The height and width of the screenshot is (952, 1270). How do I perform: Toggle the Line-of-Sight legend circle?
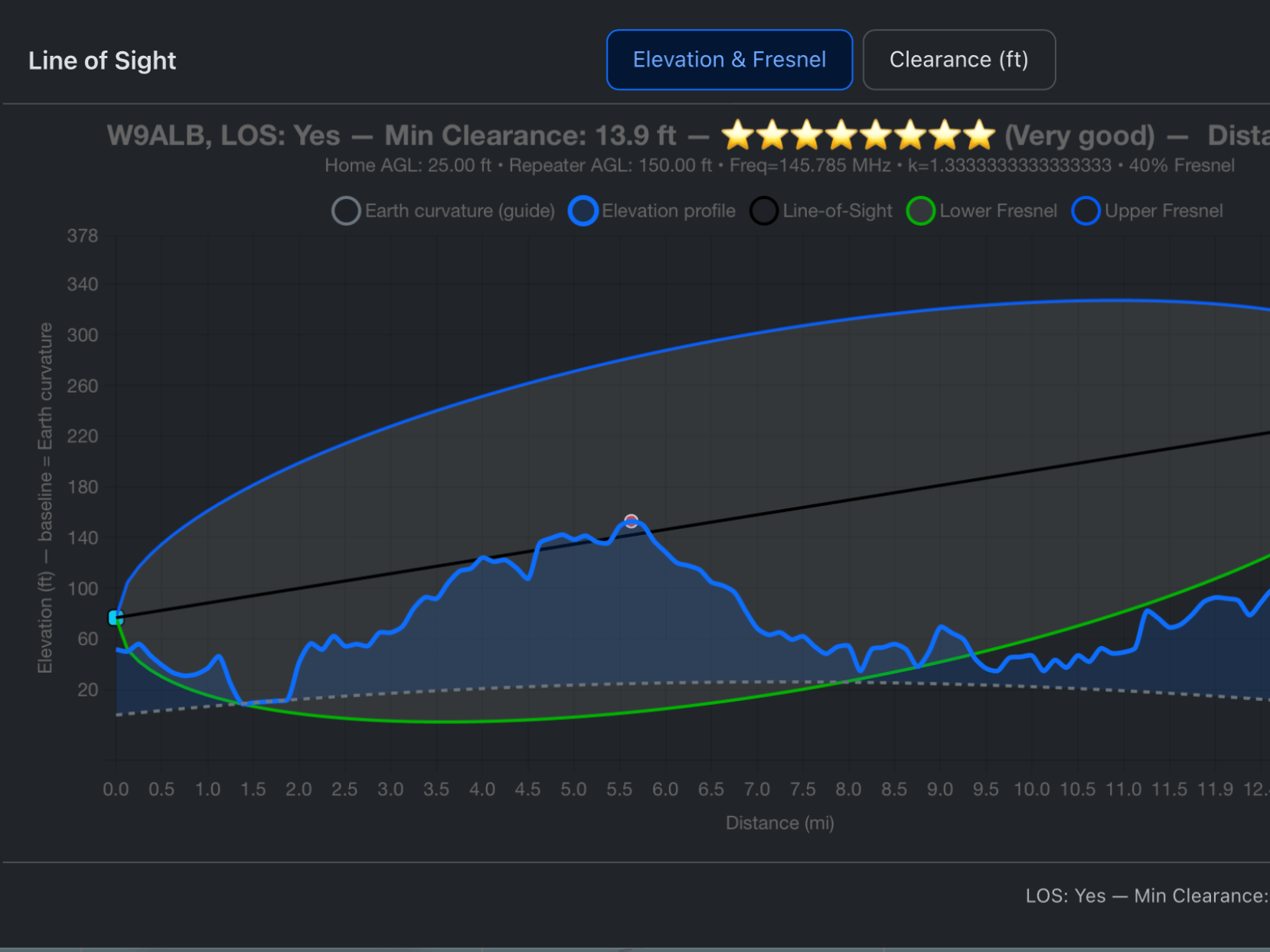point(763,211)
